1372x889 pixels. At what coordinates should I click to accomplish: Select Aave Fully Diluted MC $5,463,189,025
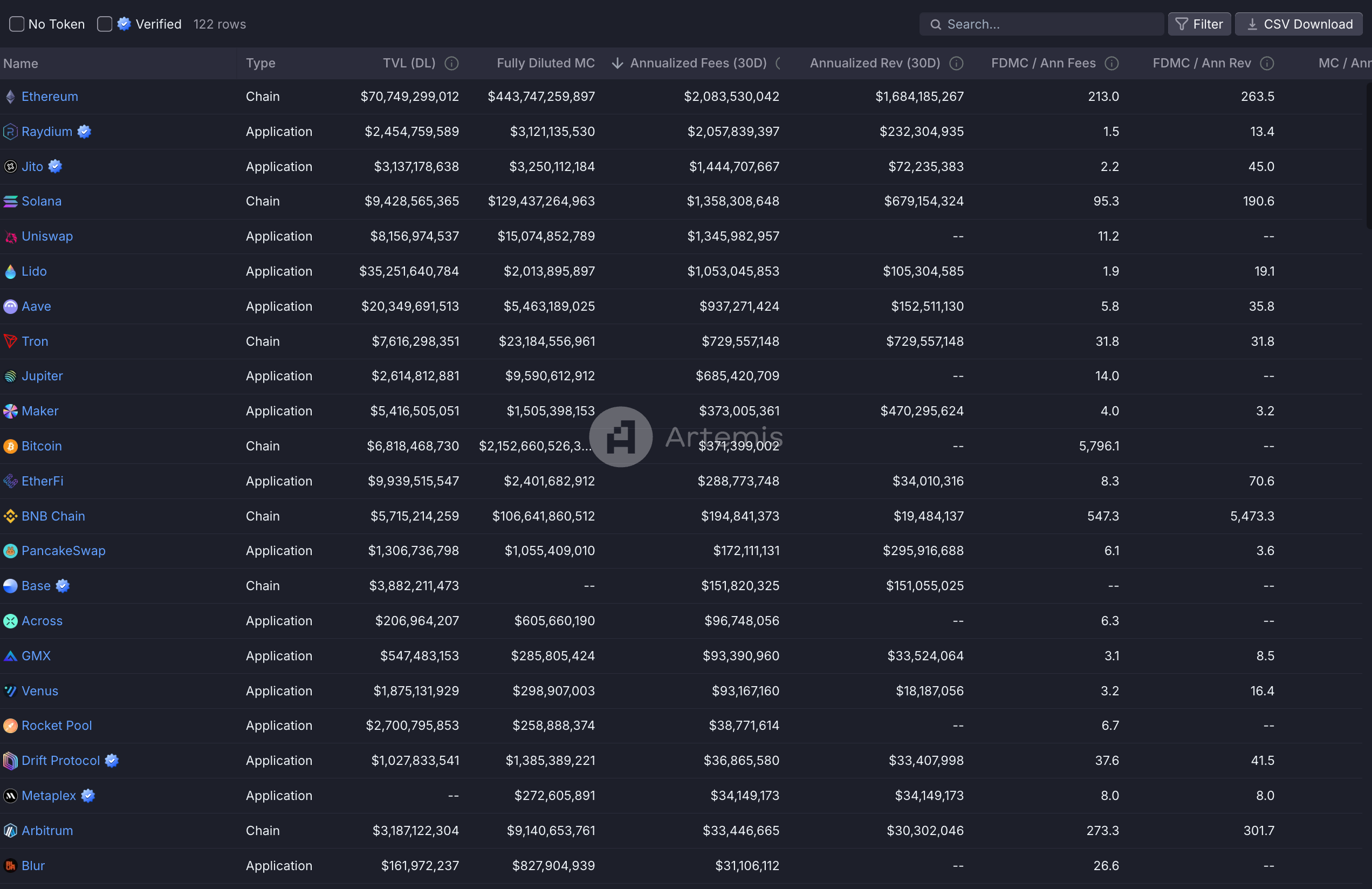coord(549,307)
